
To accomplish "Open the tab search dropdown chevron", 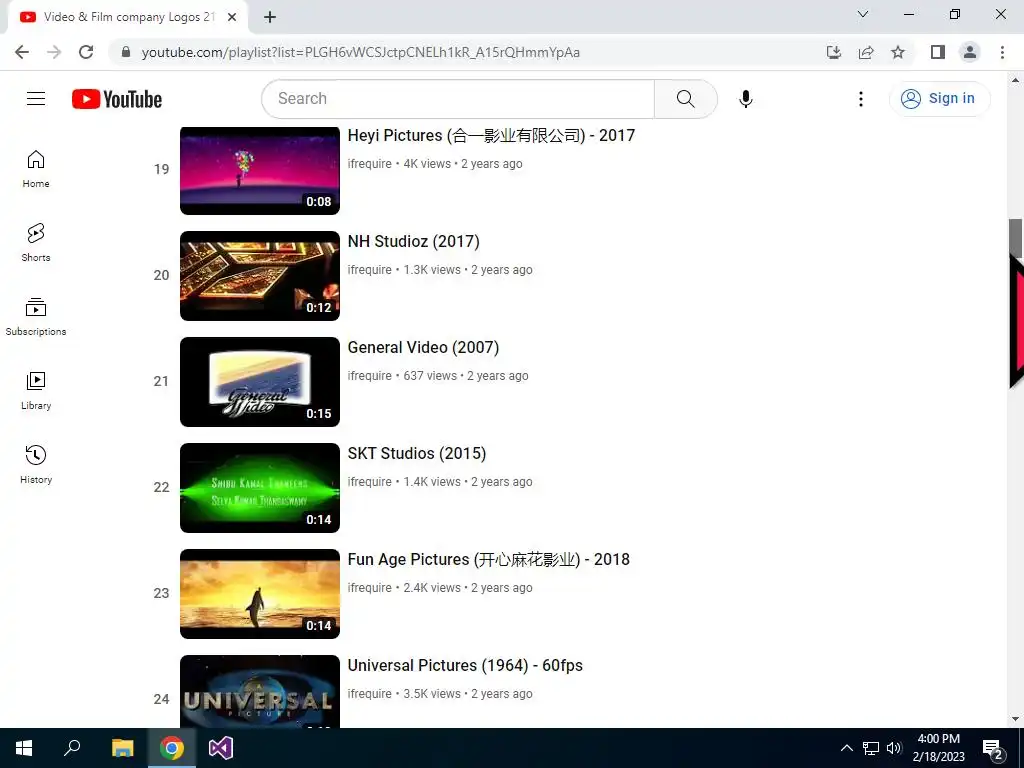I will click(x=863, y=14).
